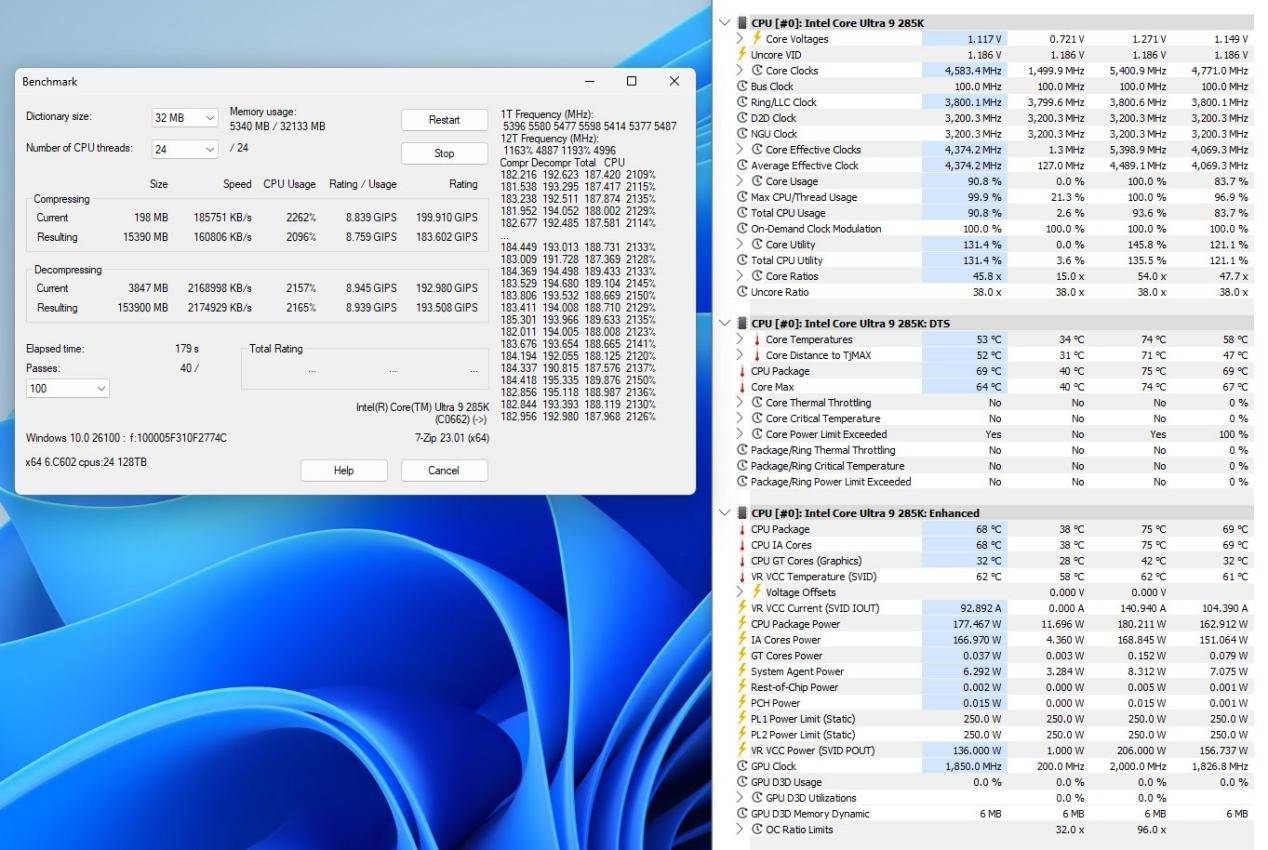Viewport: 1268px width, 850px height.
Task: Click the thermometer icon next to VR VCC Temperature
Action: tap(741, 577)
